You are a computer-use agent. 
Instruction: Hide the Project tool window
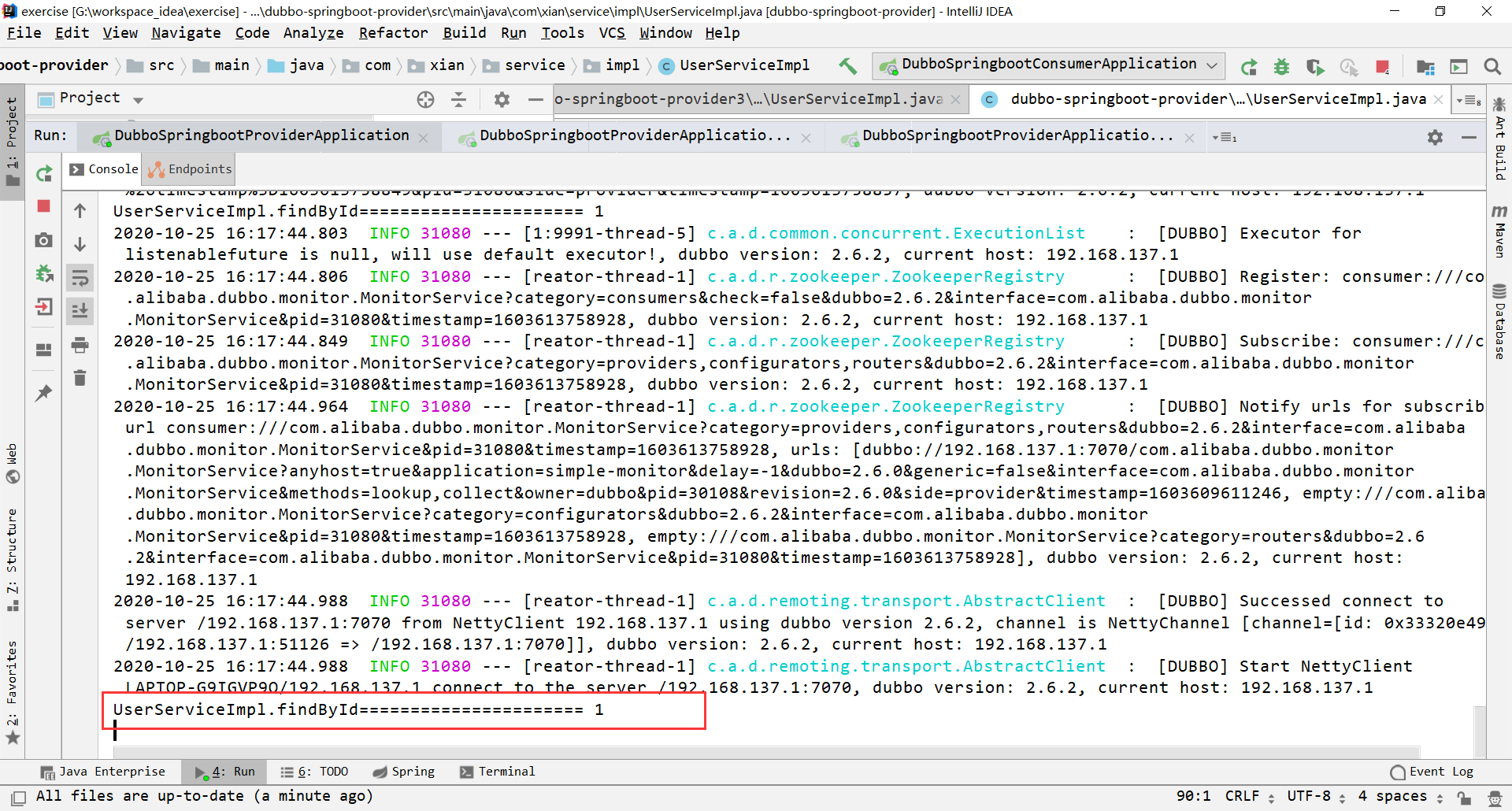pos(535,99)
